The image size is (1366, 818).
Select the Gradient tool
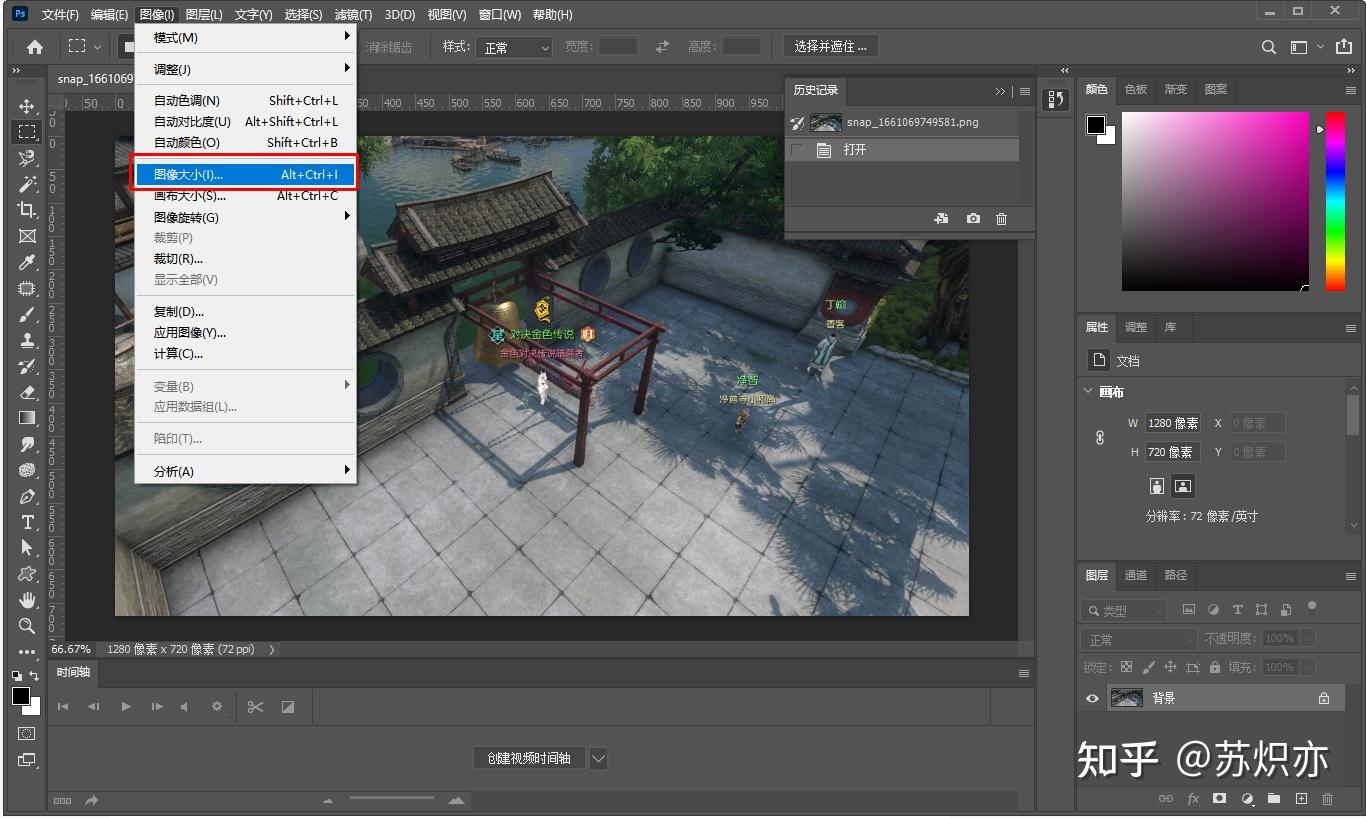coord(27,418)
